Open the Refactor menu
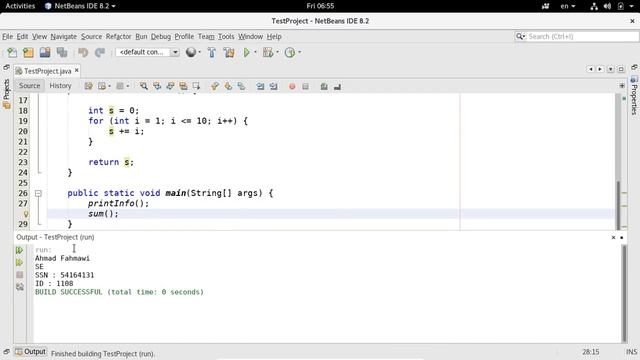Image resolution: width=640 pixels, height=360 pixels. pos(118,36)
